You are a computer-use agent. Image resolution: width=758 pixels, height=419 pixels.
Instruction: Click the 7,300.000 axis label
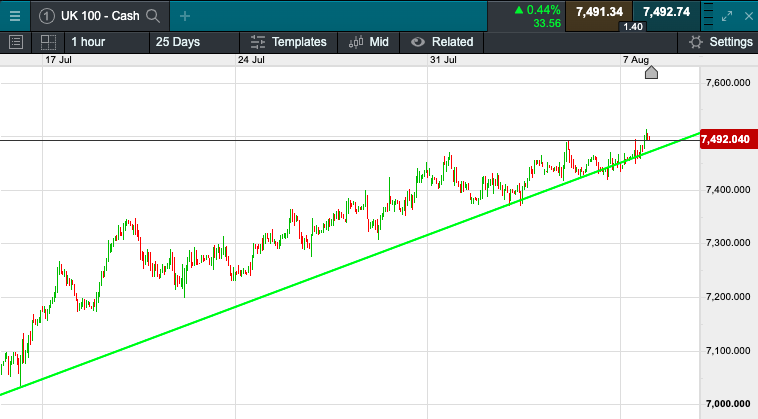pos(728,243)
